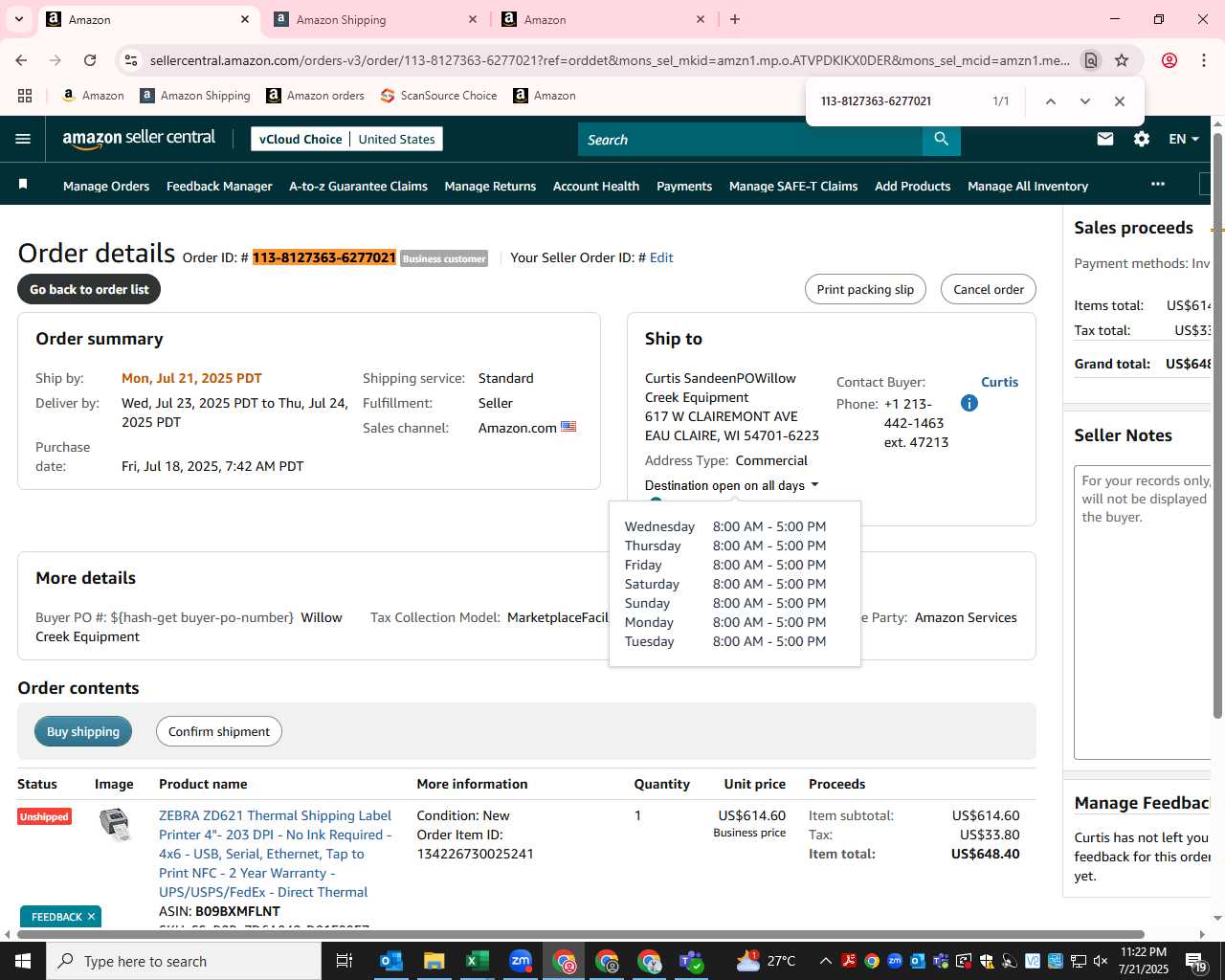Open Outlook from the taskbar

point(391,961)
